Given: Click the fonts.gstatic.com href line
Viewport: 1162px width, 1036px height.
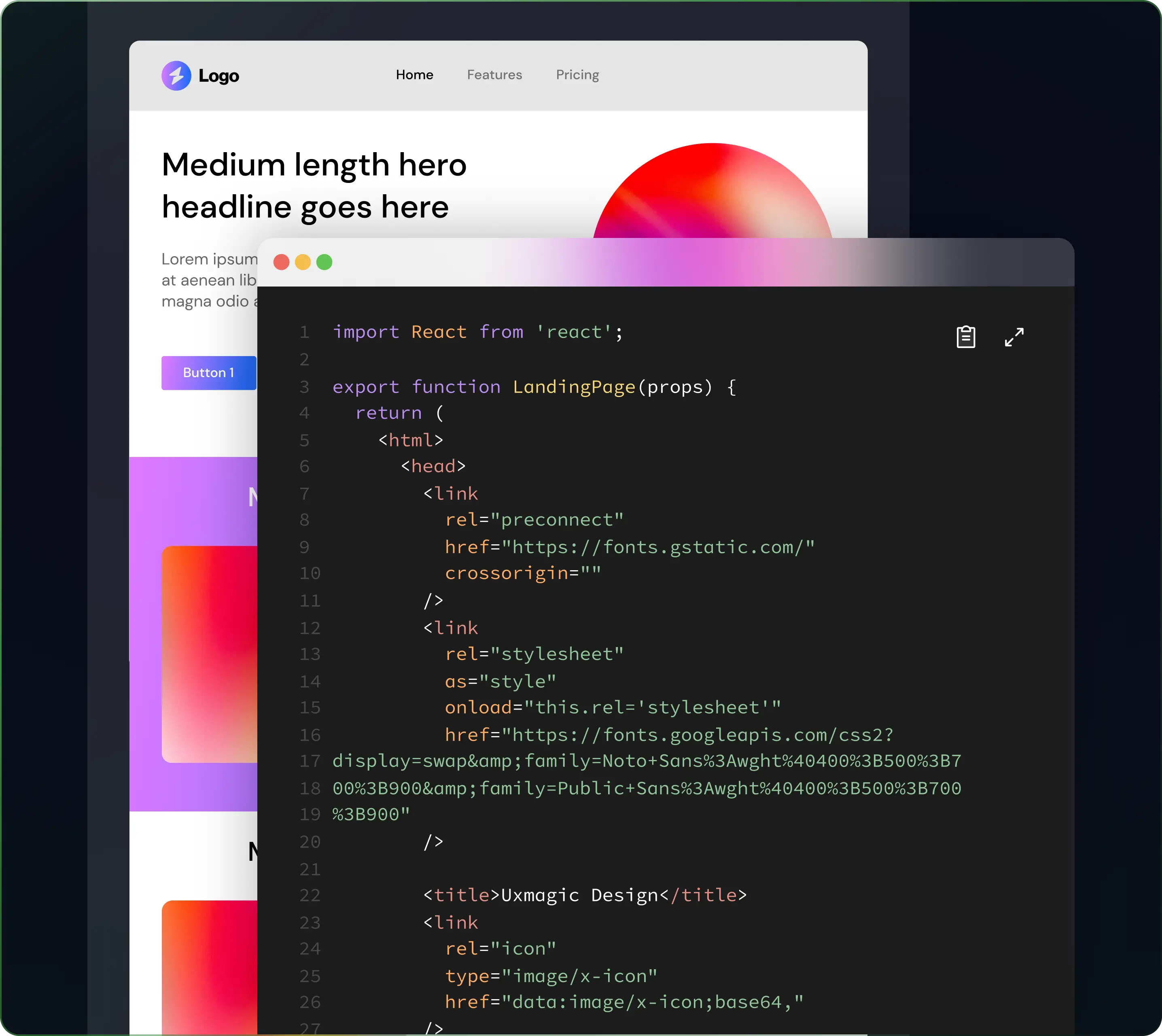Looking at the screenshot, I should point(630,547).
